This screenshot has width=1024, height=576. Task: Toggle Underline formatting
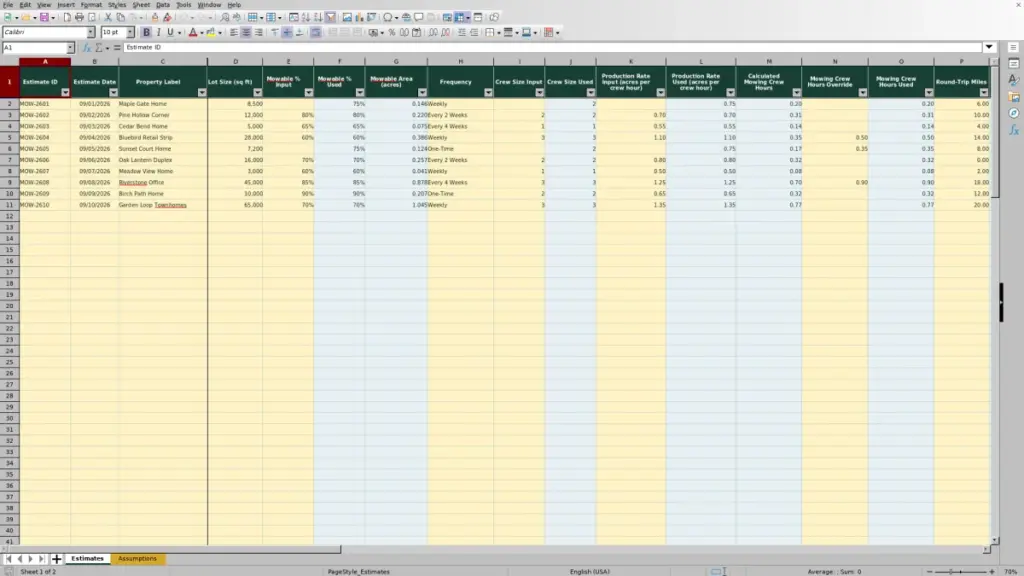(x=170, y=32)
